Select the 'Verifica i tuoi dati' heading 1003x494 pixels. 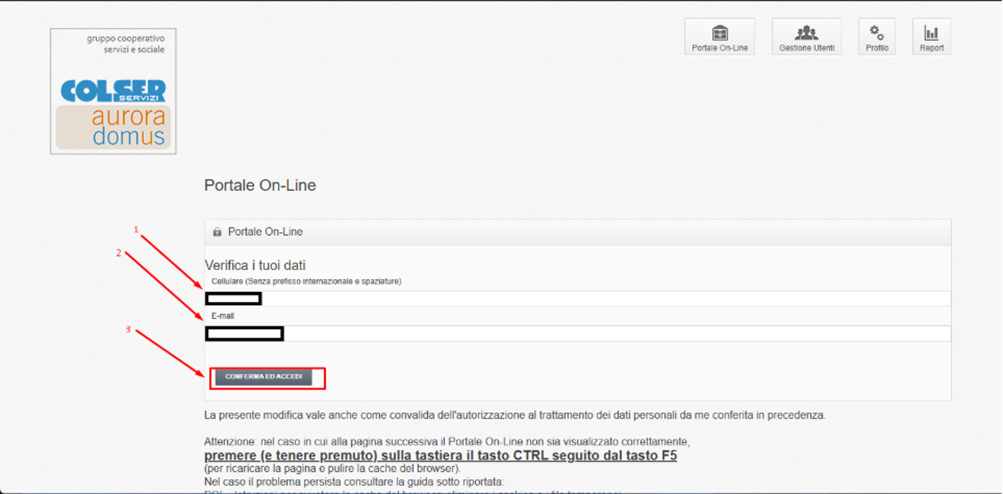(x=255, y=265)
